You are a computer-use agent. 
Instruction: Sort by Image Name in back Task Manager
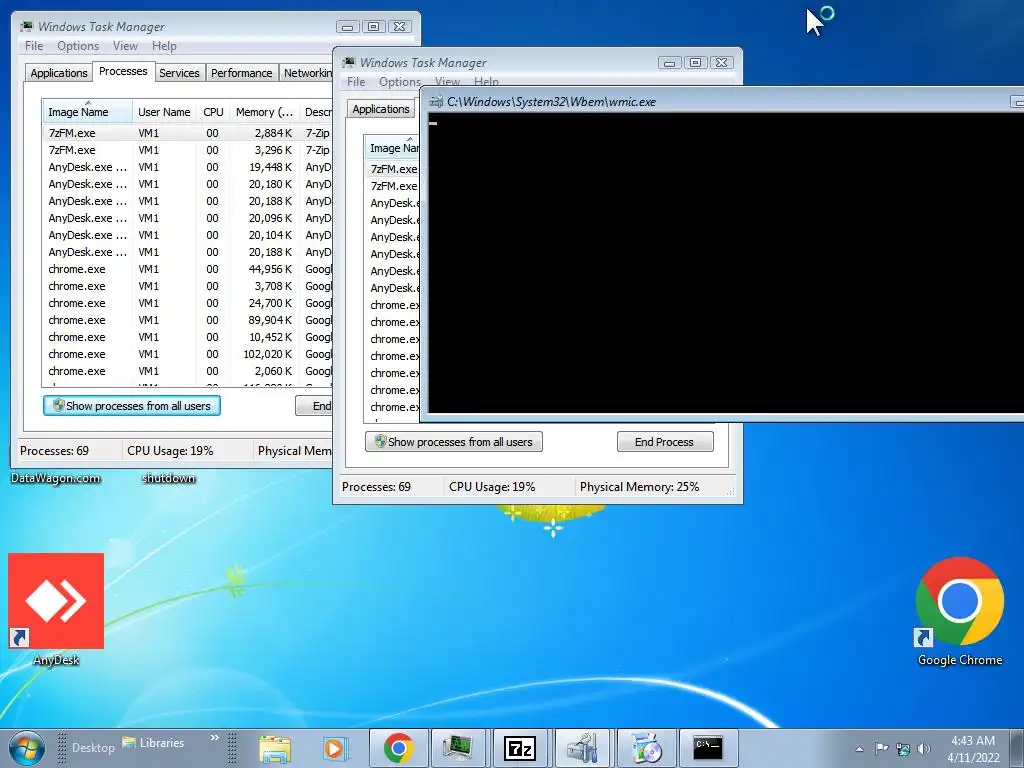tap(87, 112)
